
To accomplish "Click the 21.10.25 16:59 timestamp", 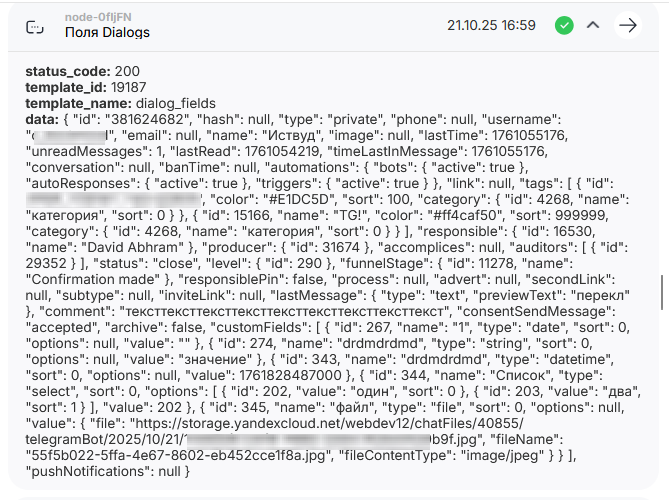I will coord(492,26).
